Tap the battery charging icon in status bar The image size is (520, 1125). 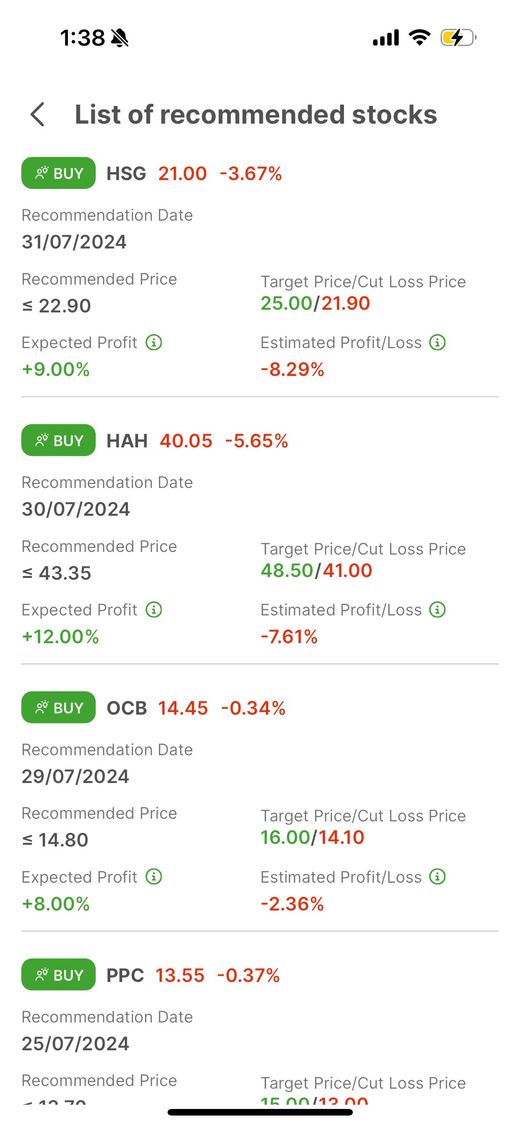[x=459, y=37]
